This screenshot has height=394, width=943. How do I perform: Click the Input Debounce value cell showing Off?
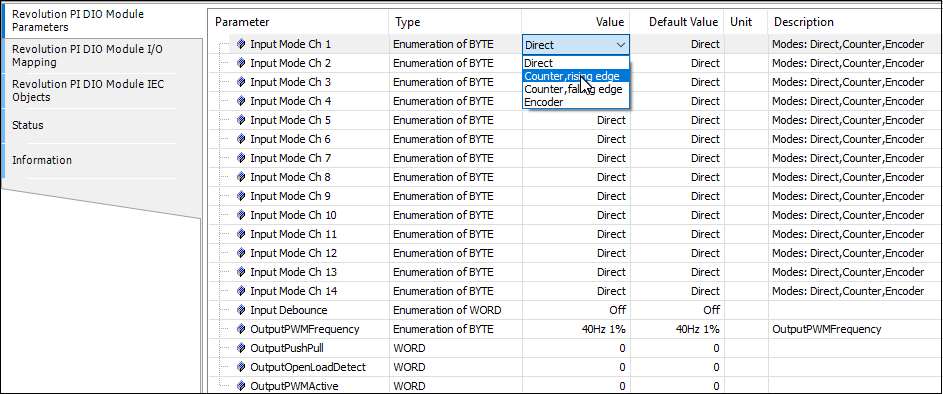576,310
